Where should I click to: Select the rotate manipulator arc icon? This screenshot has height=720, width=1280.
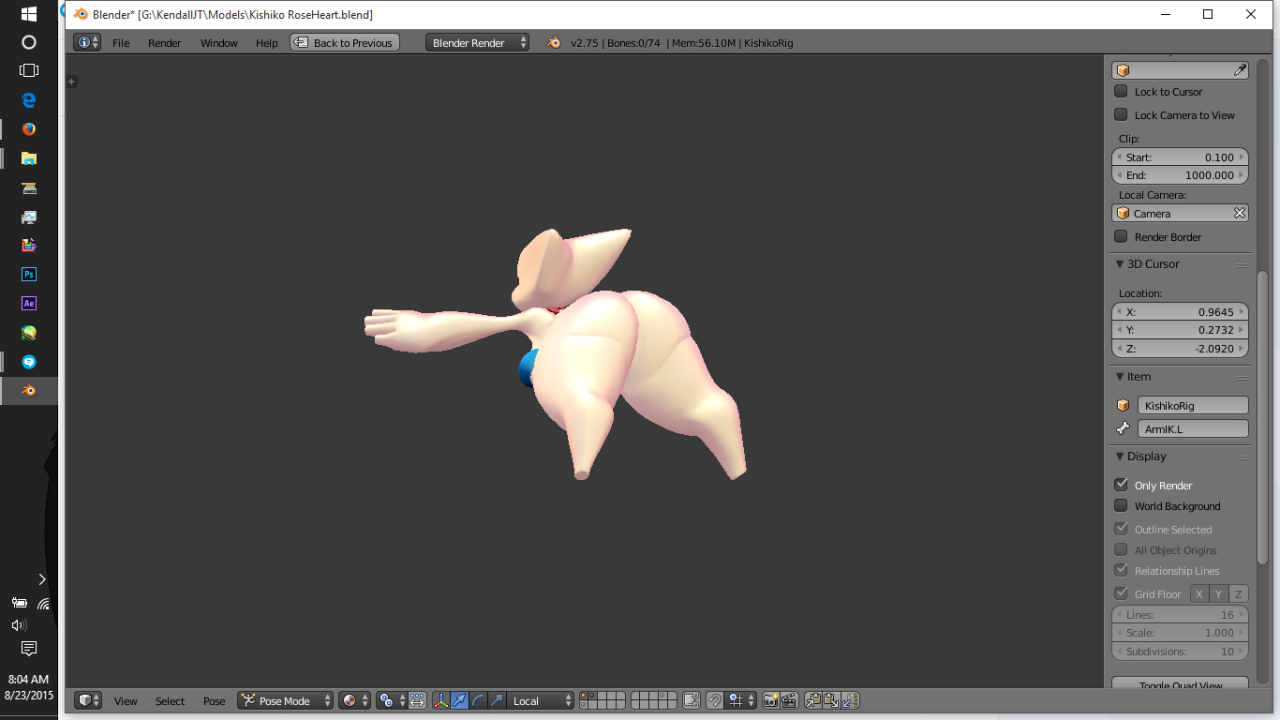[478, 701]
